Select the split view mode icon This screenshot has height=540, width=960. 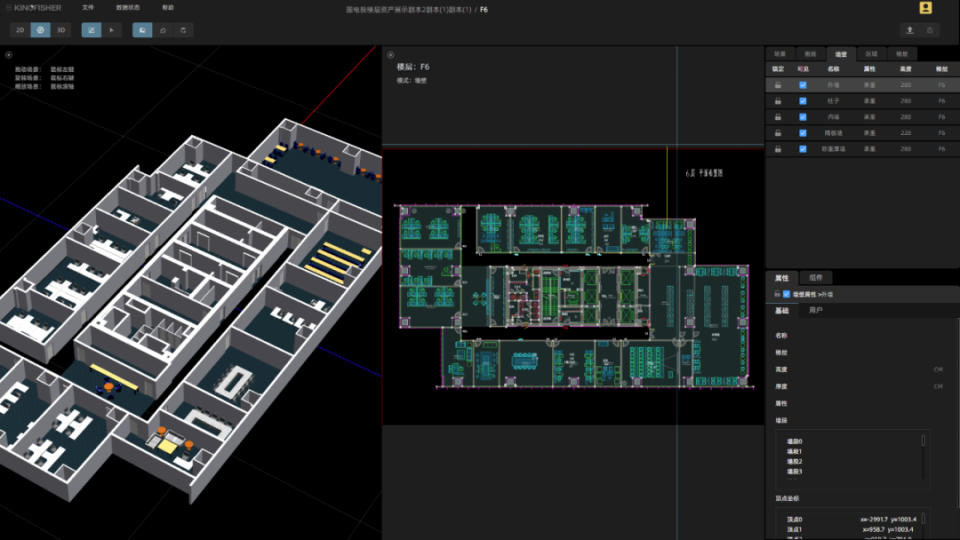click(40, 30)
